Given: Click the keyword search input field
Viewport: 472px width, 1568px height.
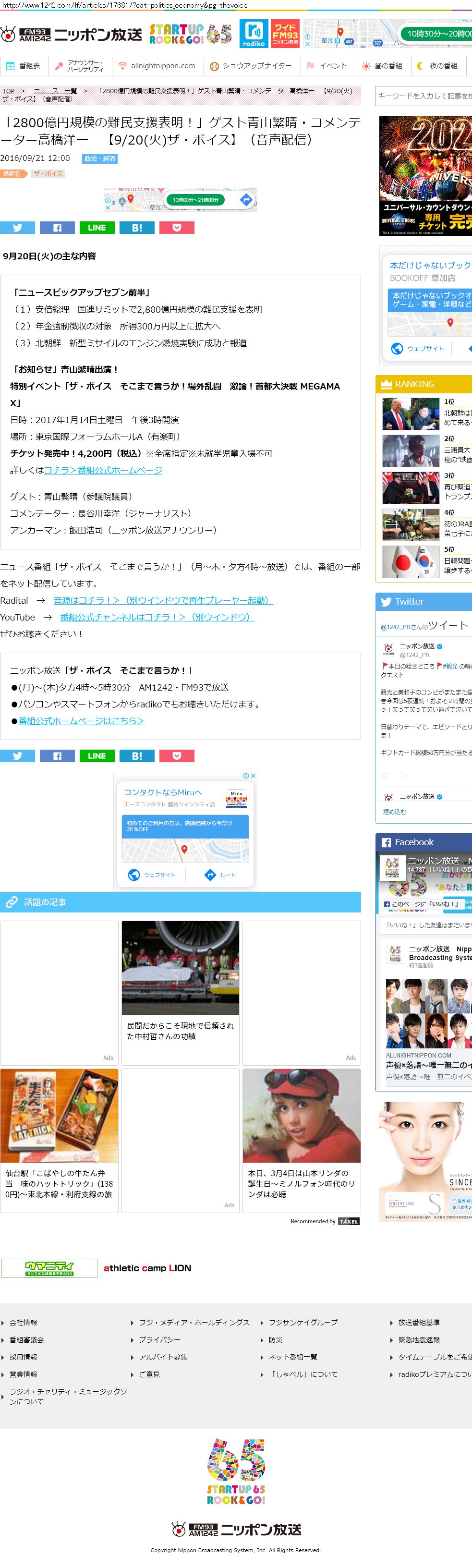Looking at the screenshot, I should [x=424, y=96].
